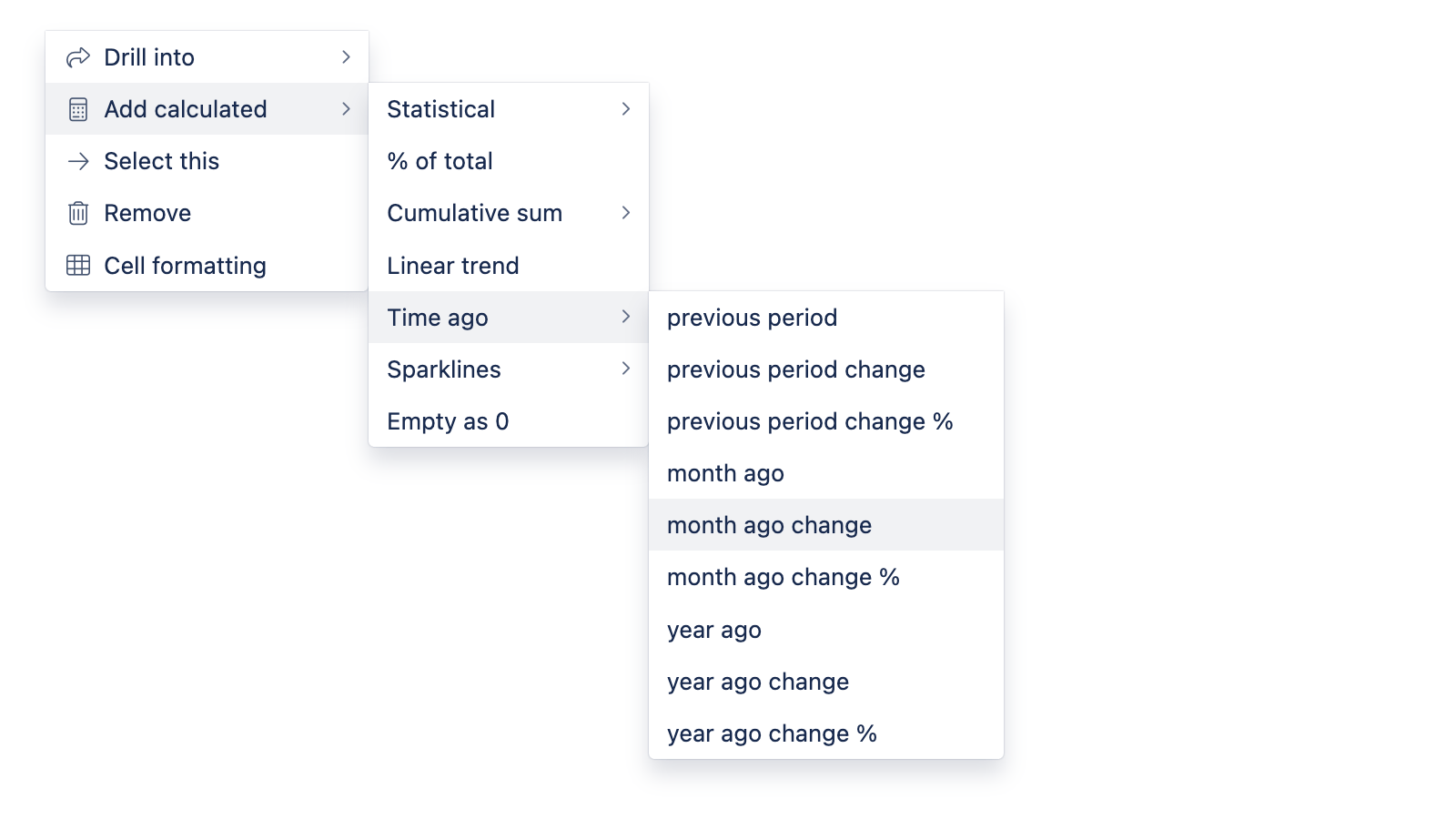1456x819 pixels.
Task: Select Linear trend calculation
Action: click(452, 266)
